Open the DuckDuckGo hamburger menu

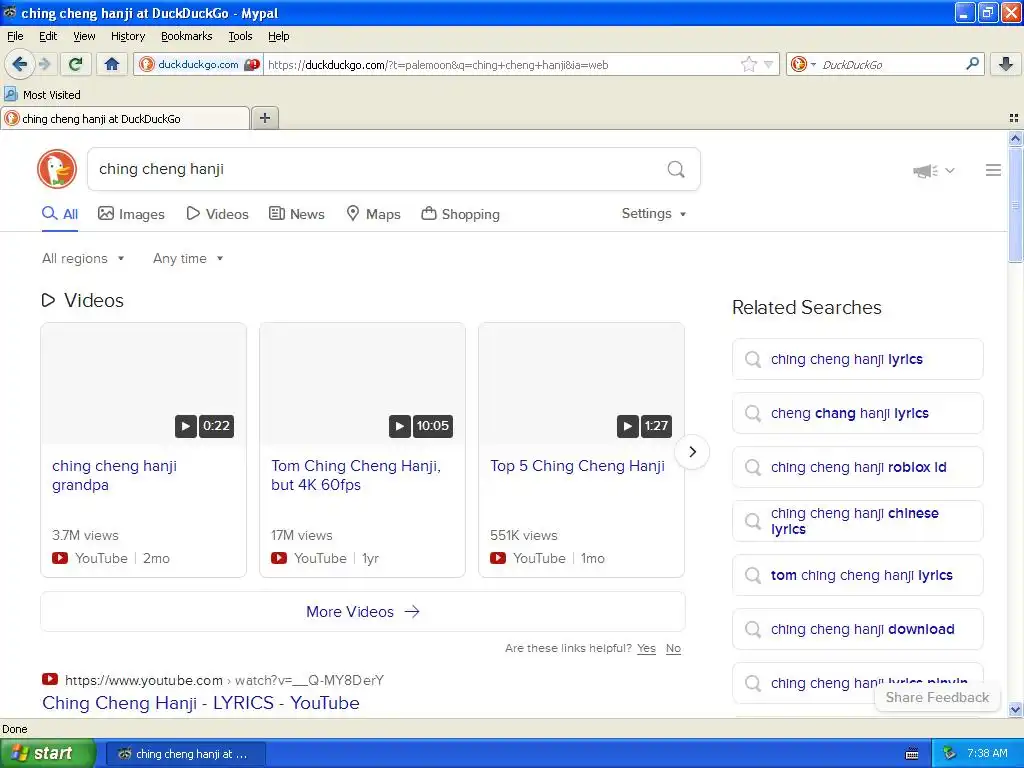pyautogui.click(x=993, y=170)
